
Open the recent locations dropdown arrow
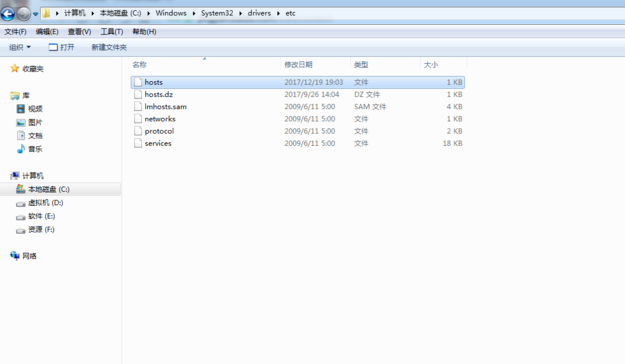pyautogui.click(x=35, y=14)
